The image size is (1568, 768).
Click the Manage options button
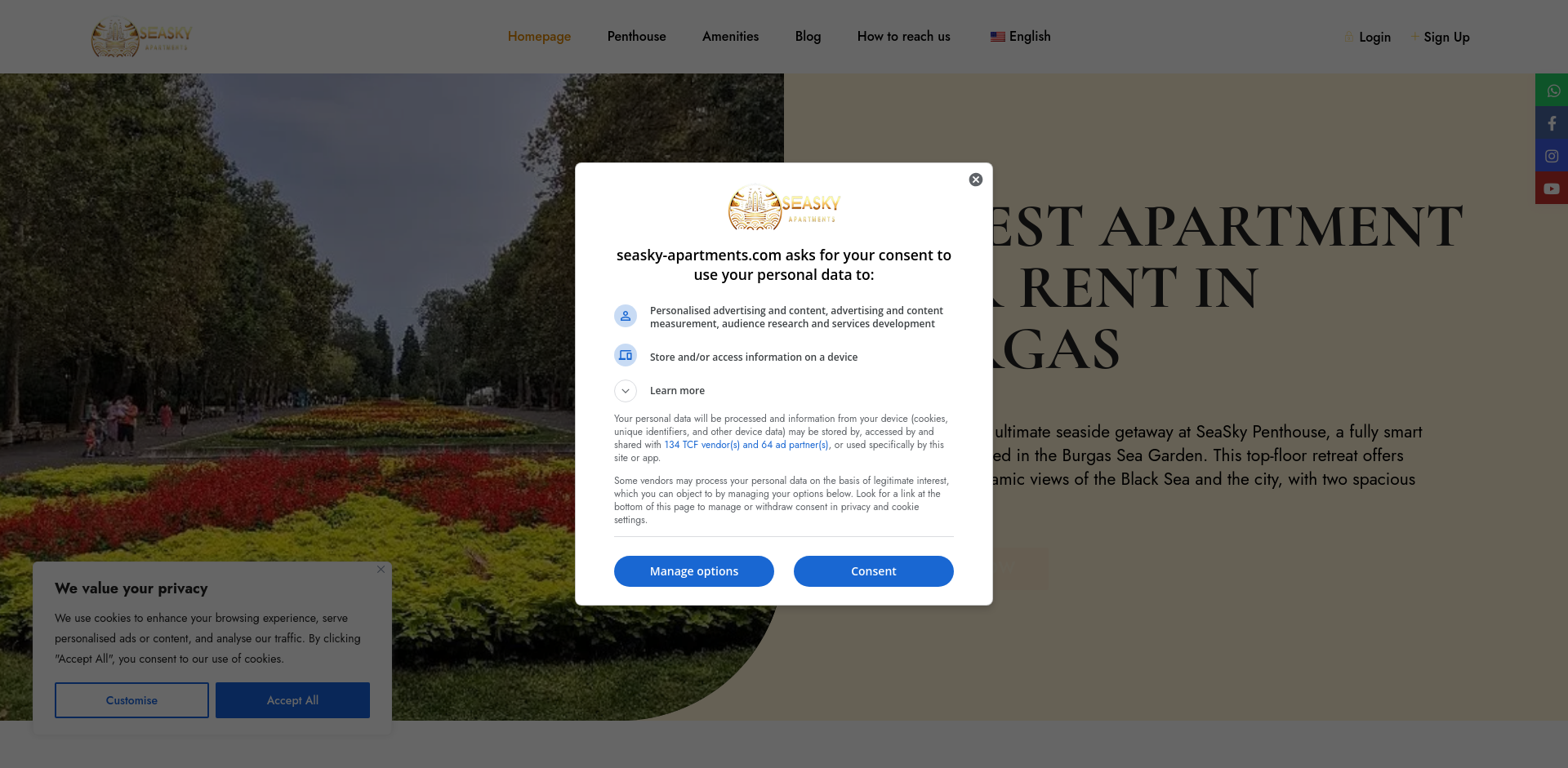click(694, 571)
